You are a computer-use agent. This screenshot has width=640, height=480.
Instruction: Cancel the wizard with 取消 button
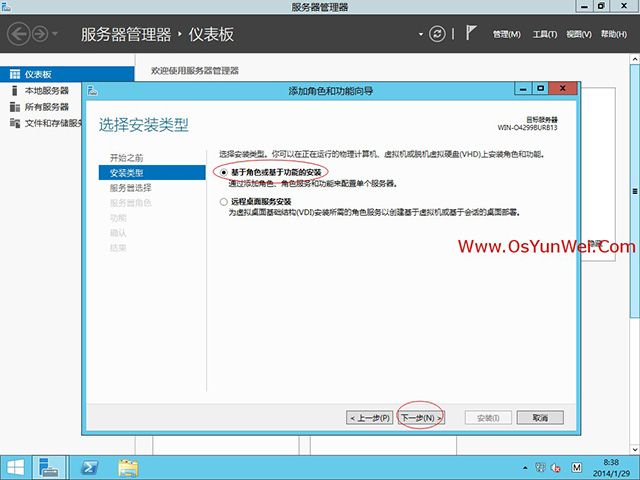tap(540, 417)
